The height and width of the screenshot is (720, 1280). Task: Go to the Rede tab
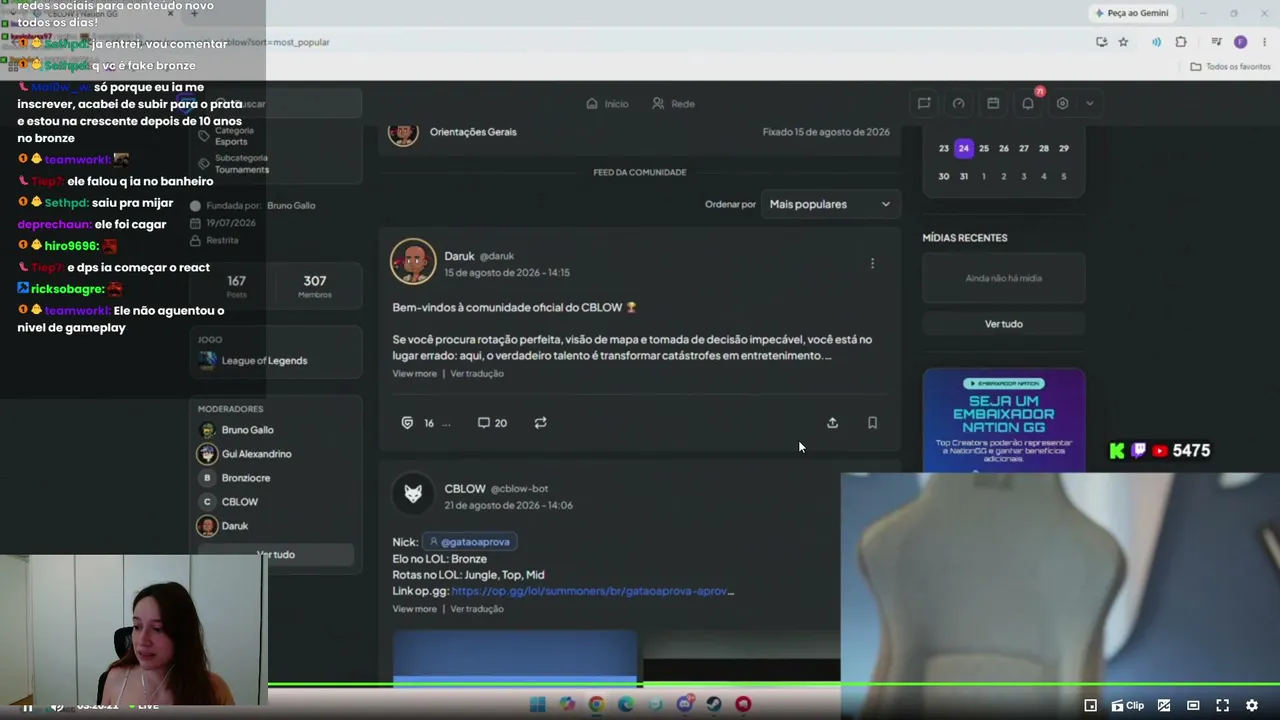coord(673,104)
